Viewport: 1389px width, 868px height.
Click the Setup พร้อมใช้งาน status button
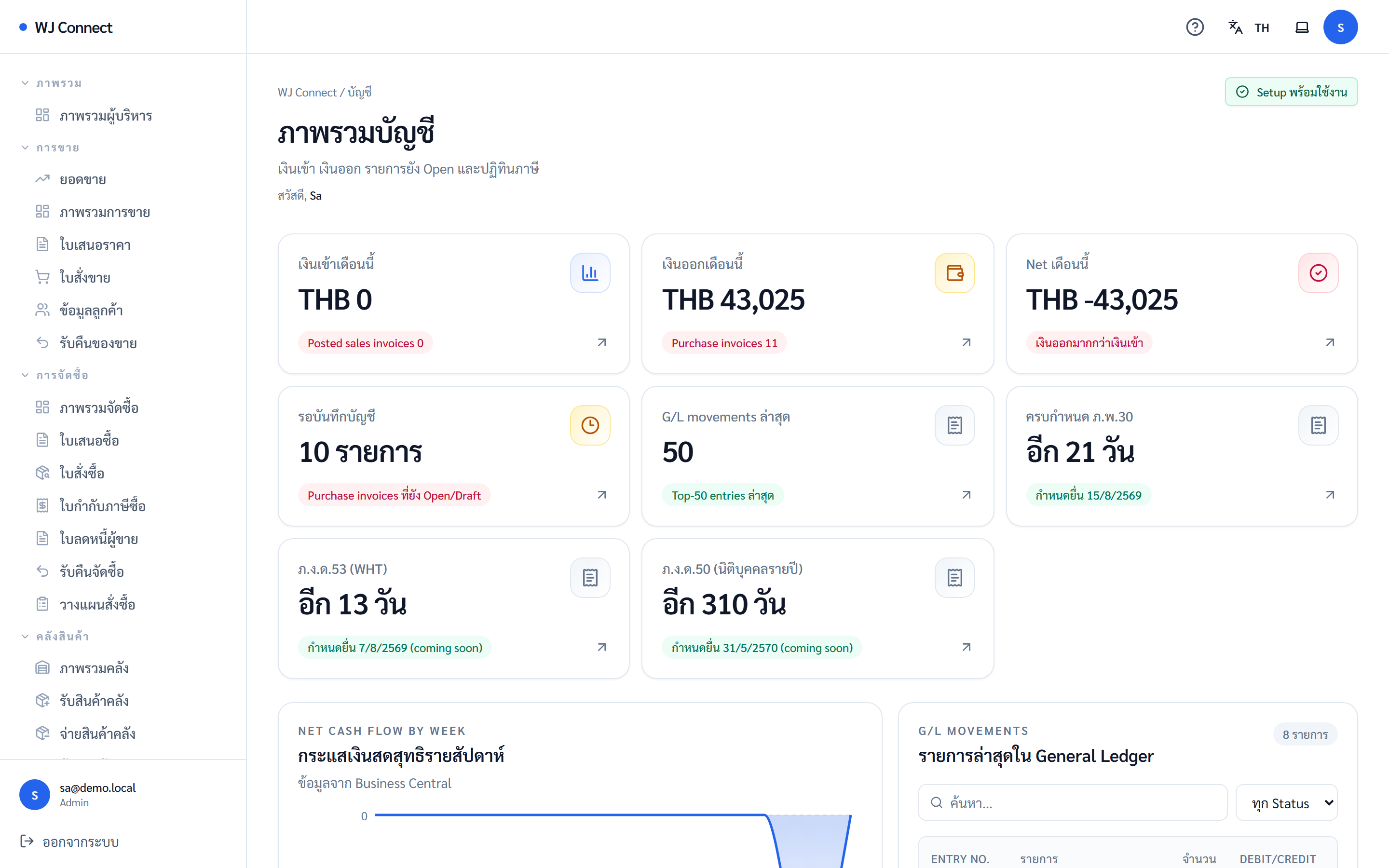(x=1292, y=92)
